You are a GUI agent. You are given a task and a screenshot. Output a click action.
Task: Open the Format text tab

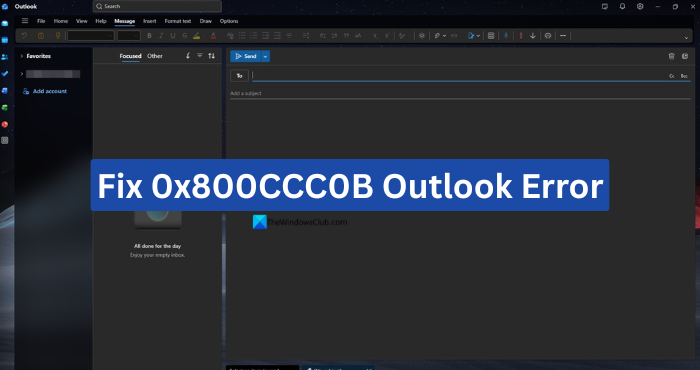[178, 21]
